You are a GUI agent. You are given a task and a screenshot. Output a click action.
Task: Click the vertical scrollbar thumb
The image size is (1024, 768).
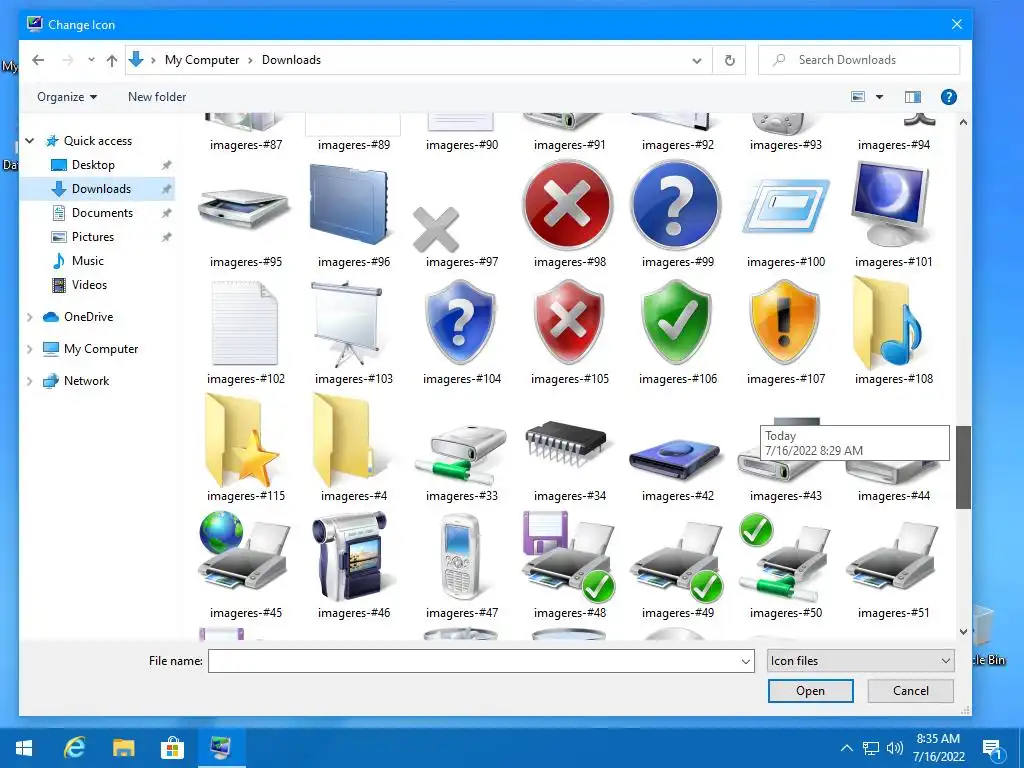click(963, 467)
